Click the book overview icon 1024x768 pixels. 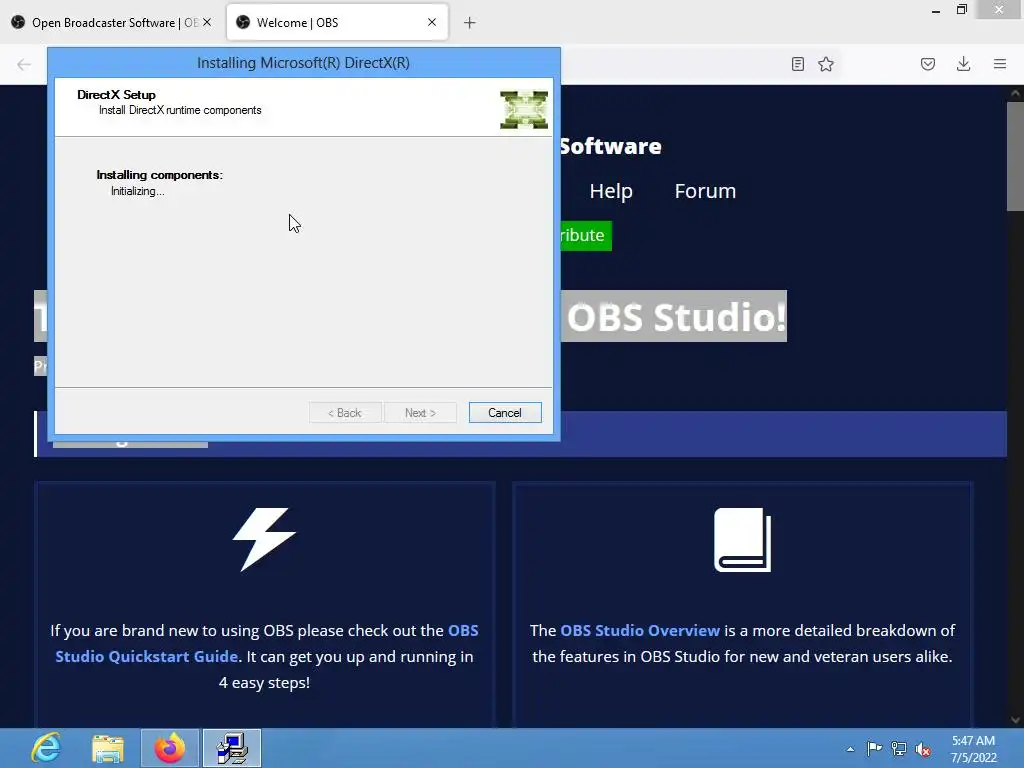(x=743, y=540)
